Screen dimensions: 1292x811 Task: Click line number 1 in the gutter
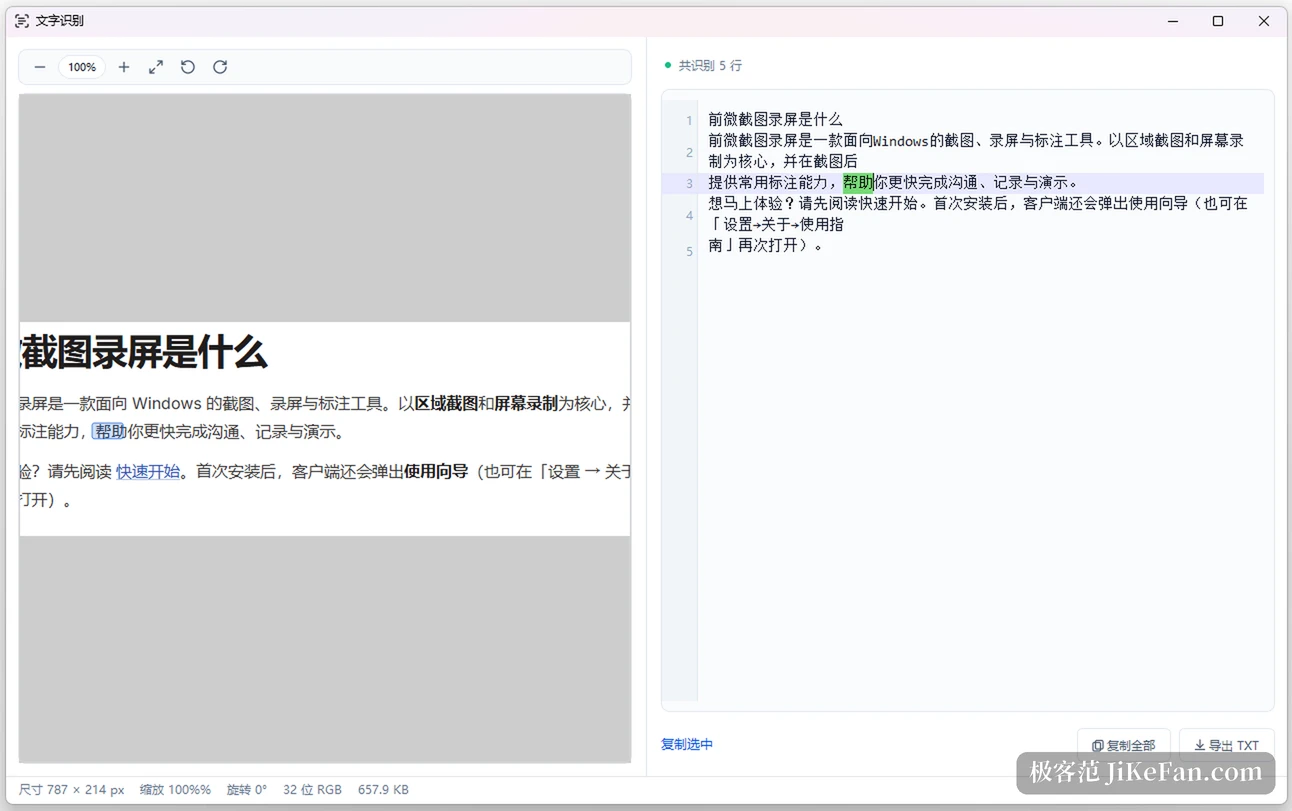pos(689,121)
